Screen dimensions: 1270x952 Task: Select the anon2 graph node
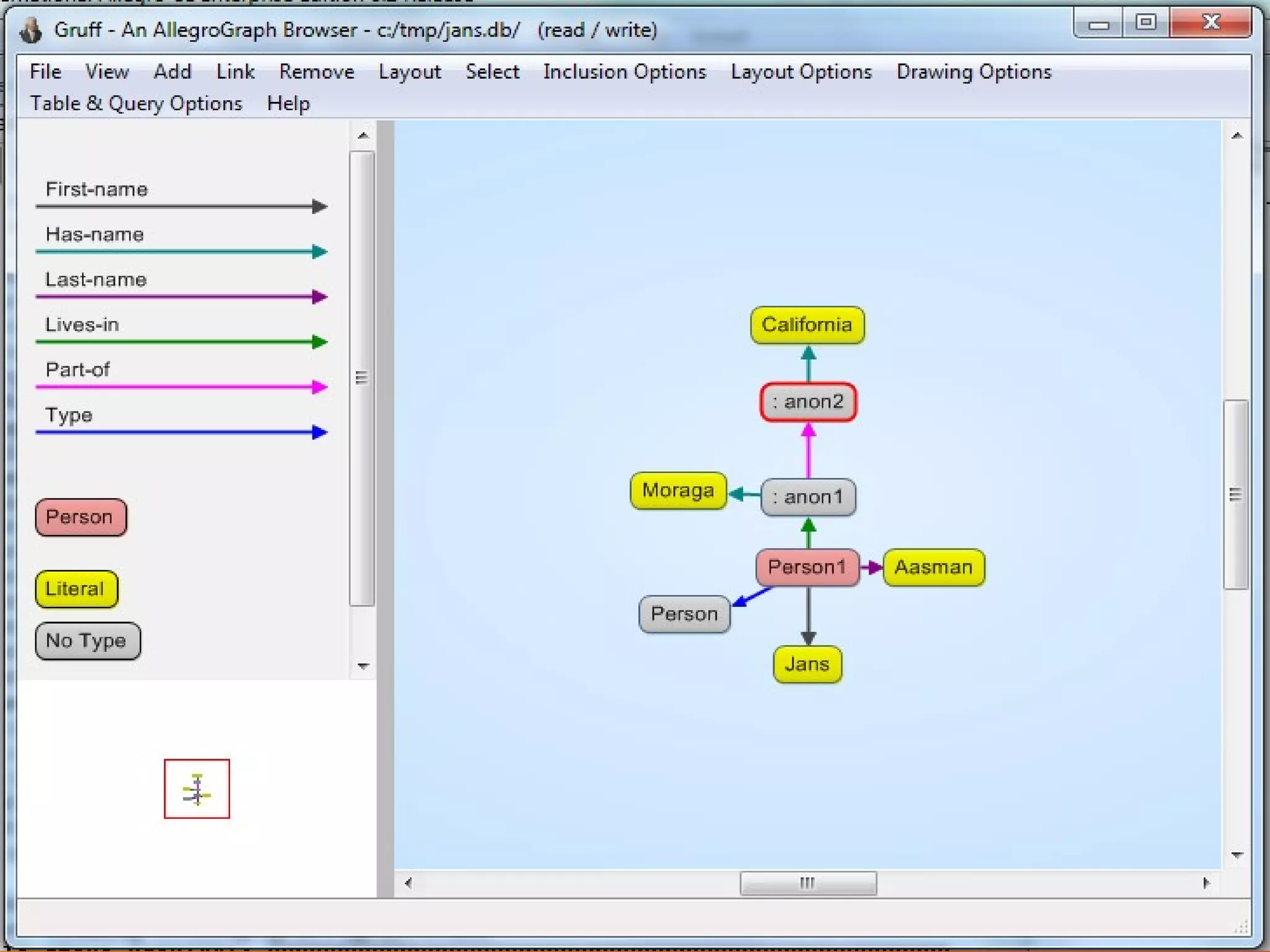[x=808, y=402]
